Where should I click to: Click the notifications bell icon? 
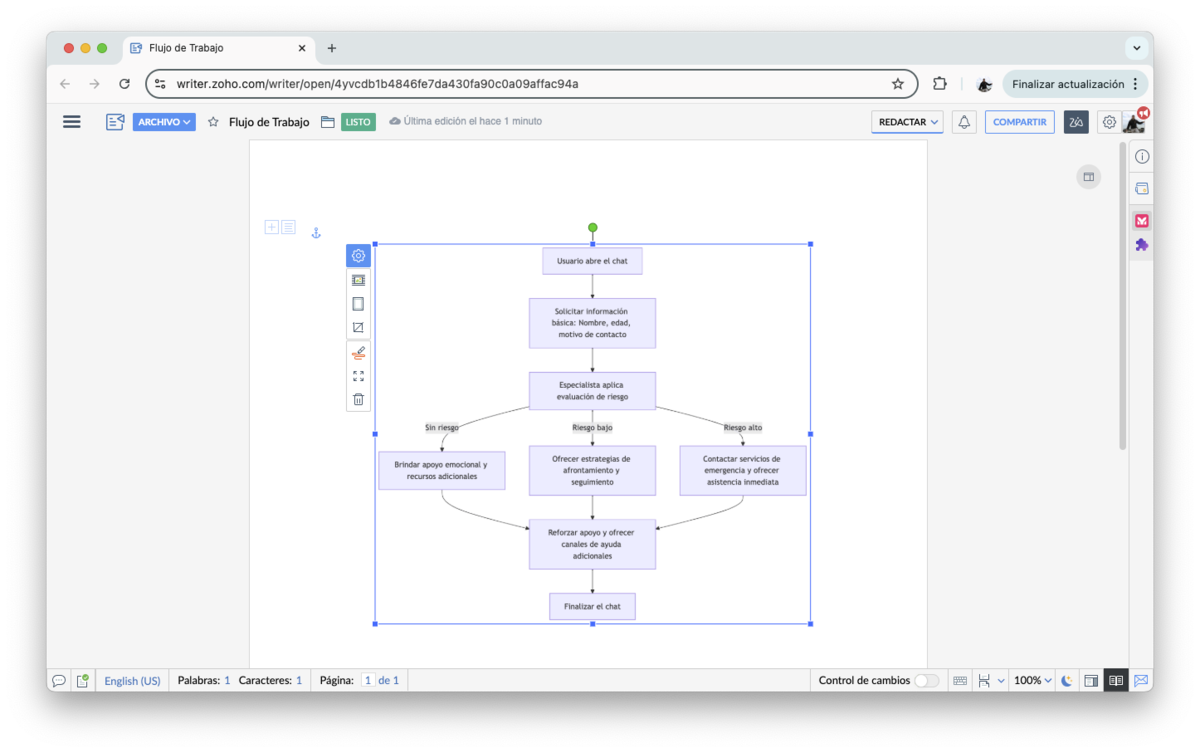point(964,122)
